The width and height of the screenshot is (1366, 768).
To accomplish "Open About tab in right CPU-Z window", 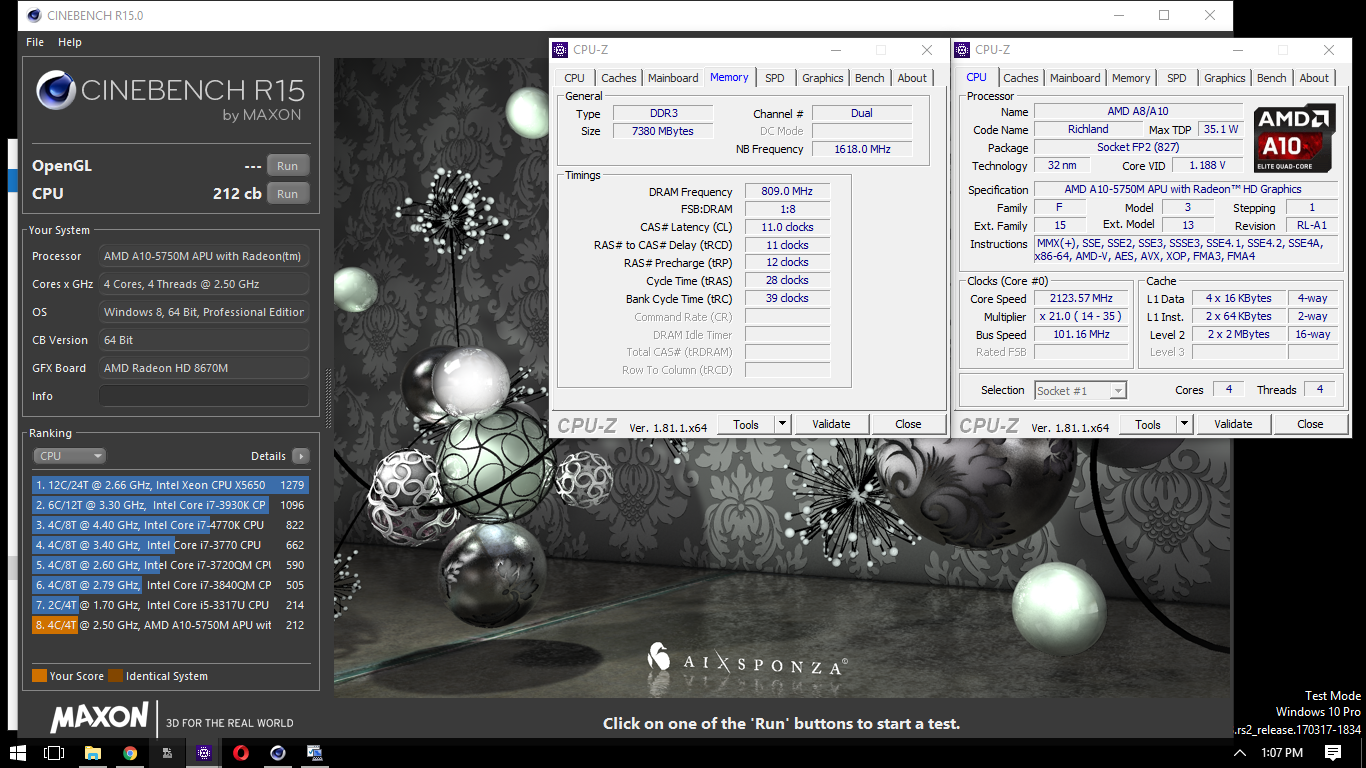I will click(1314, 78).
